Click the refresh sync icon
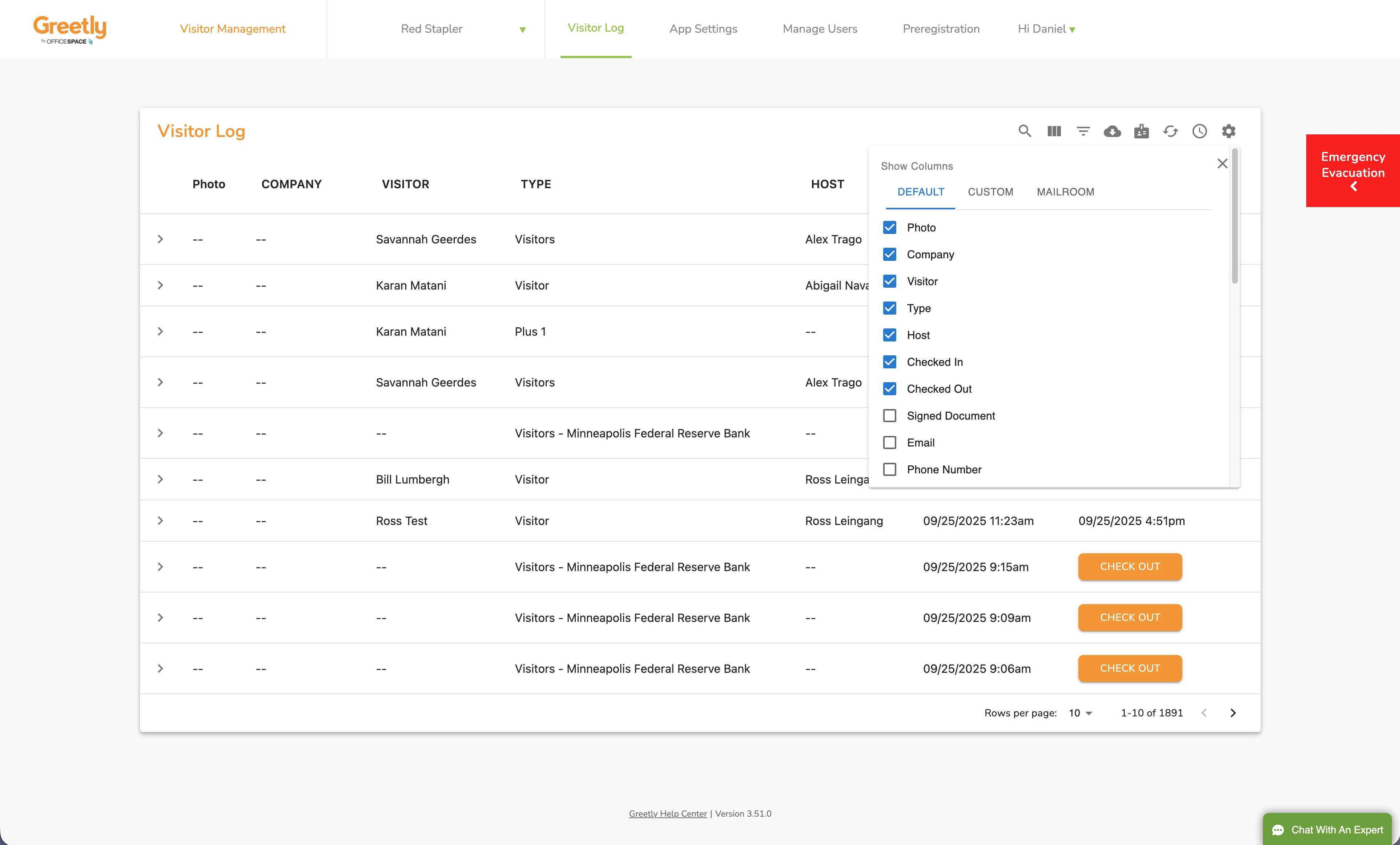The width and height of the screenshot is (1400, 845). tap(1170, 131)
